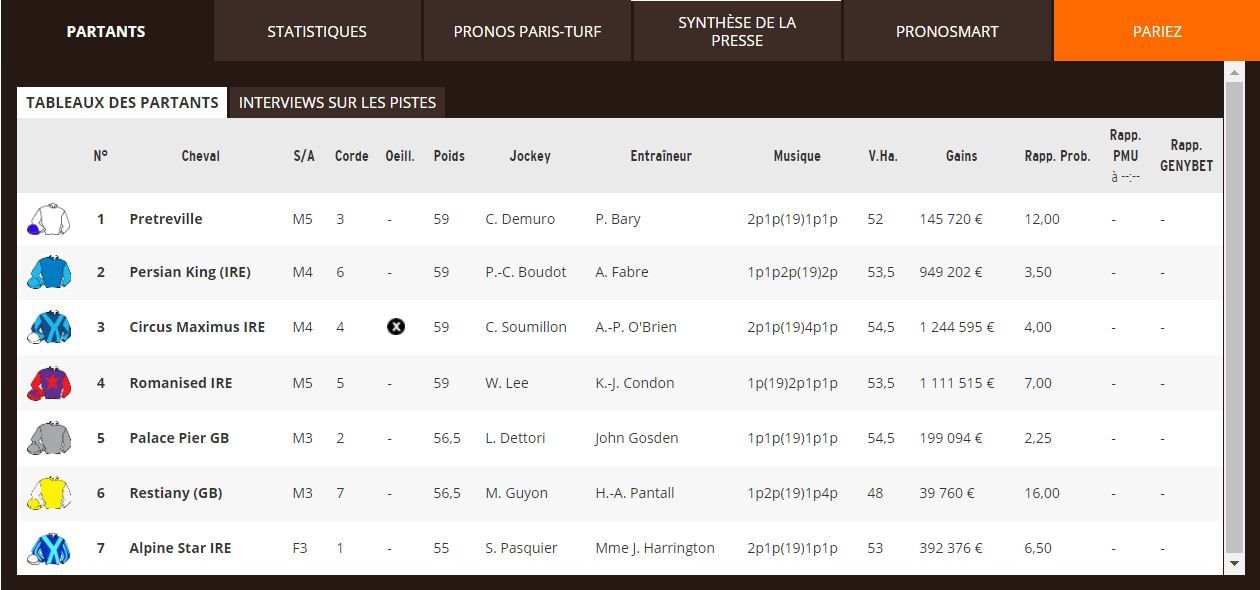
Task: Click Persian King's blue silks icon
Action: pyautogui.click(x=47, y=273)
